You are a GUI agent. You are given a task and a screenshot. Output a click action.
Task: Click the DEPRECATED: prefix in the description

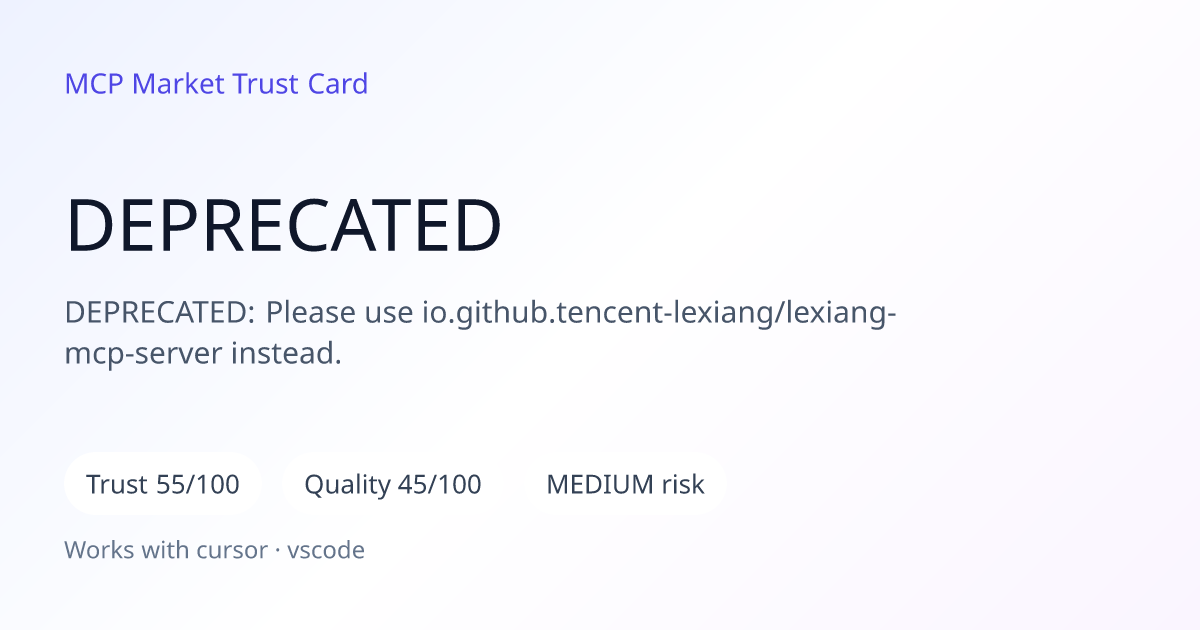pos(160,313)
